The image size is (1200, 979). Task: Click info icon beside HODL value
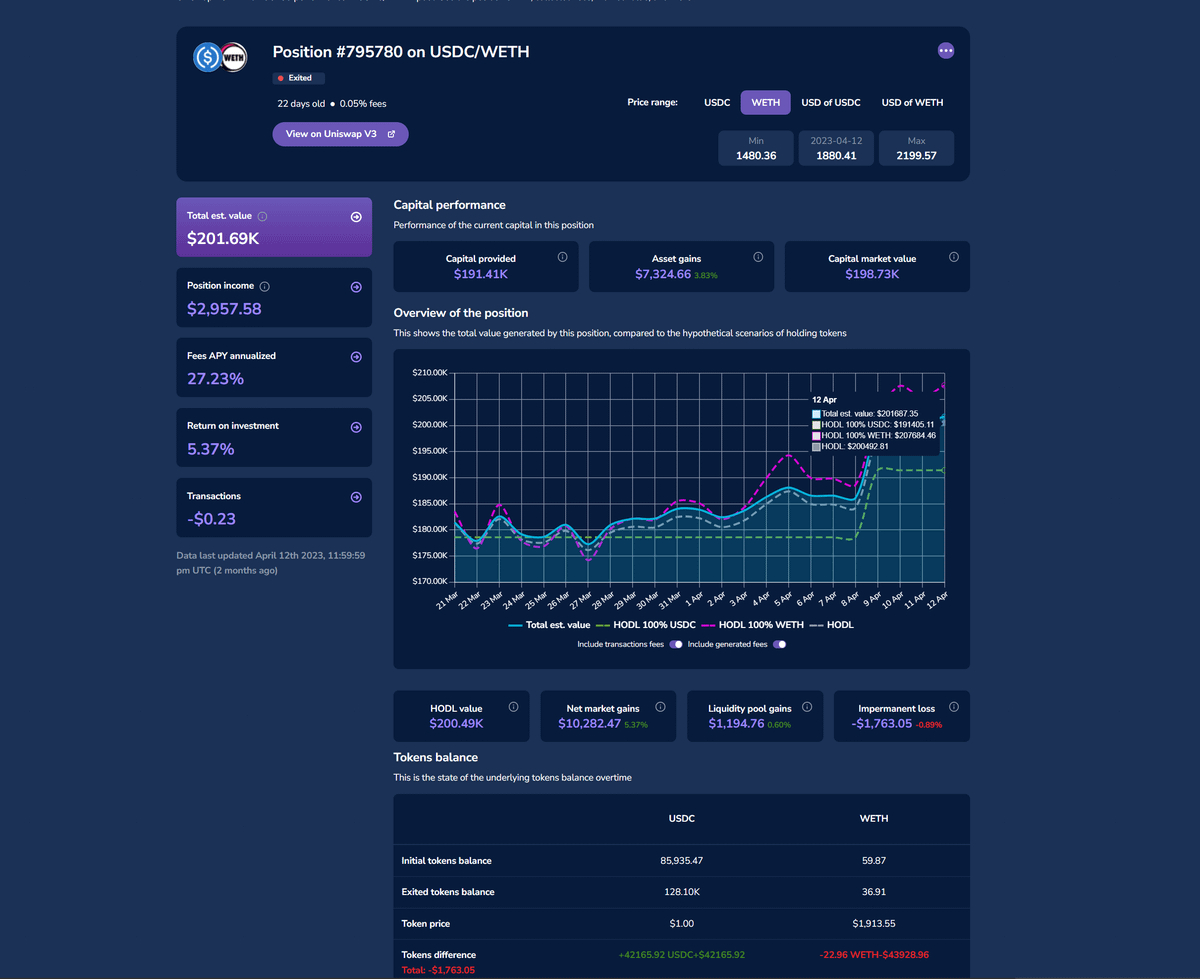pos(513,707)
